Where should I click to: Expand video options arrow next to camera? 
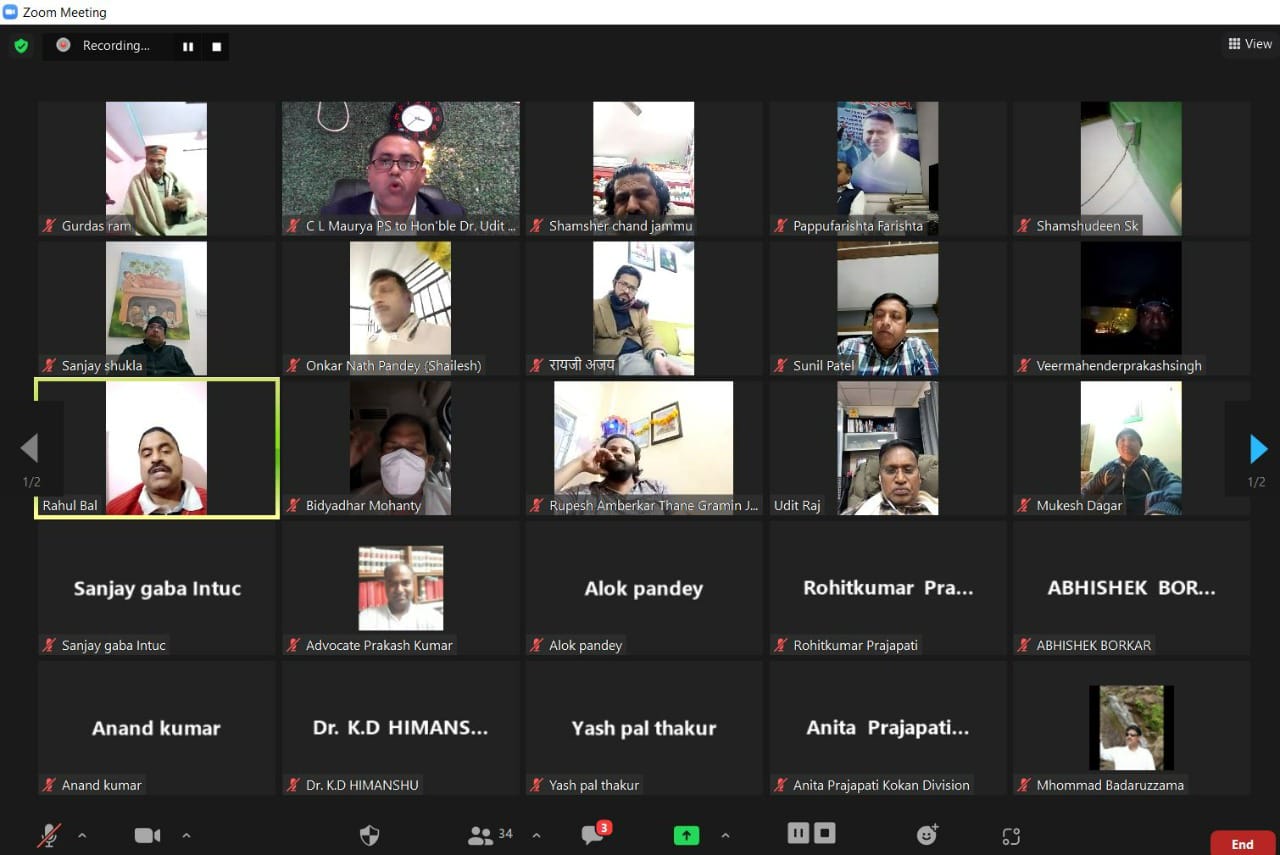click(x=186, y=835)
